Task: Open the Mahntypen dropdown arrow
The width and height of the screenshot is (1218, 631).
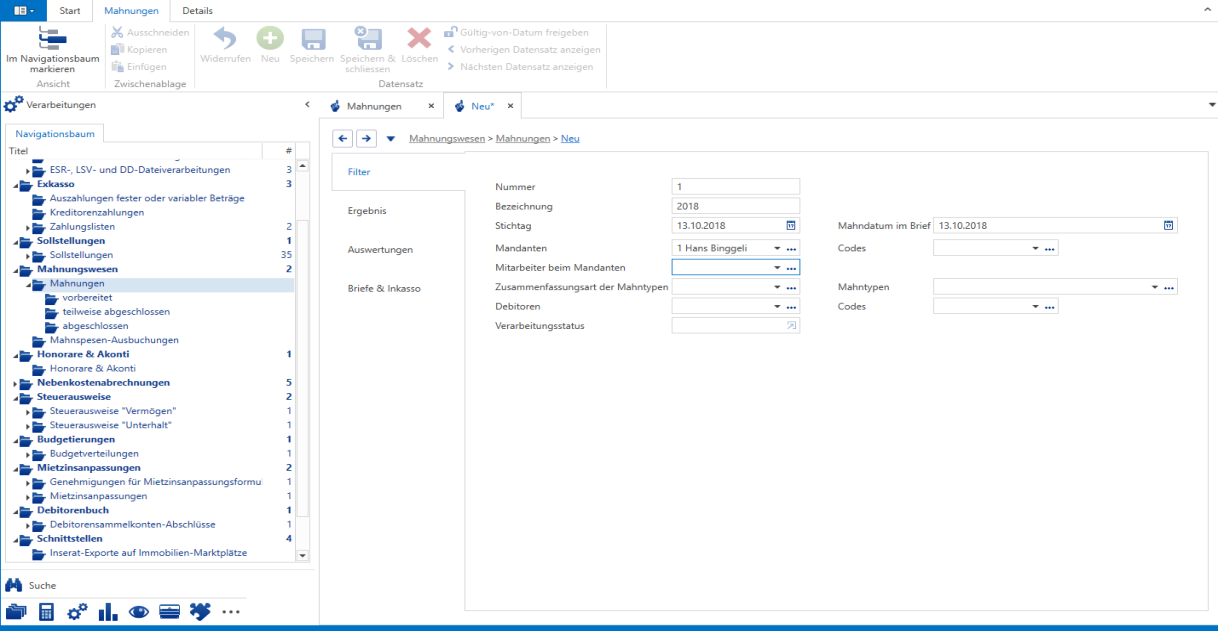Action: [1154, 288]
